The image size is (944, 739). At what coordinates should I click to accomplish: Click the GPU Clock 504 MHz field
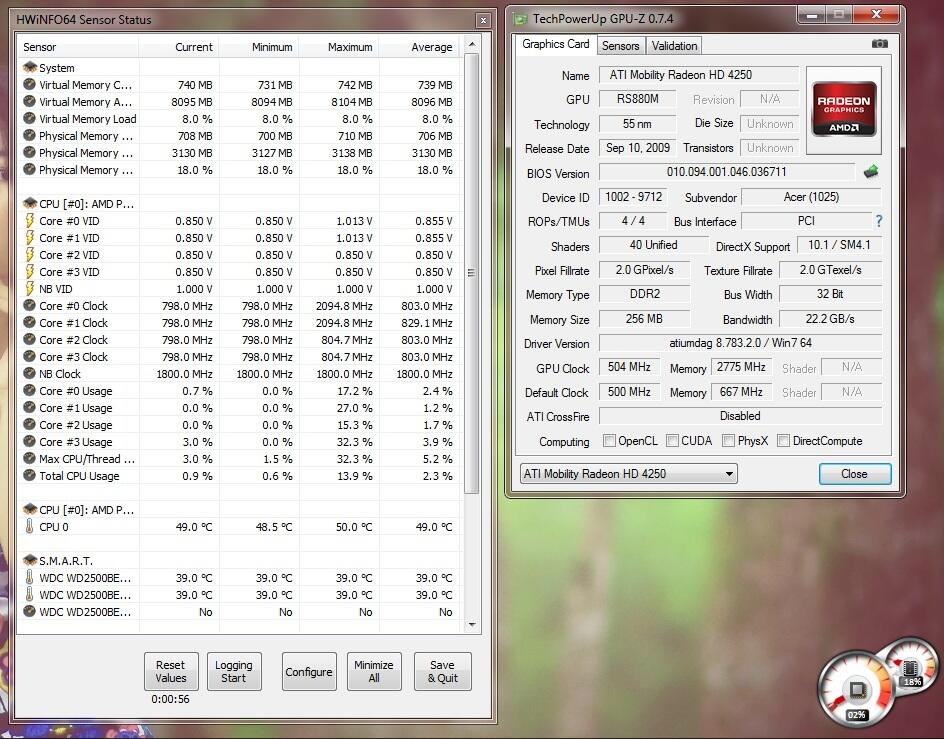click(x=629, y=367)
